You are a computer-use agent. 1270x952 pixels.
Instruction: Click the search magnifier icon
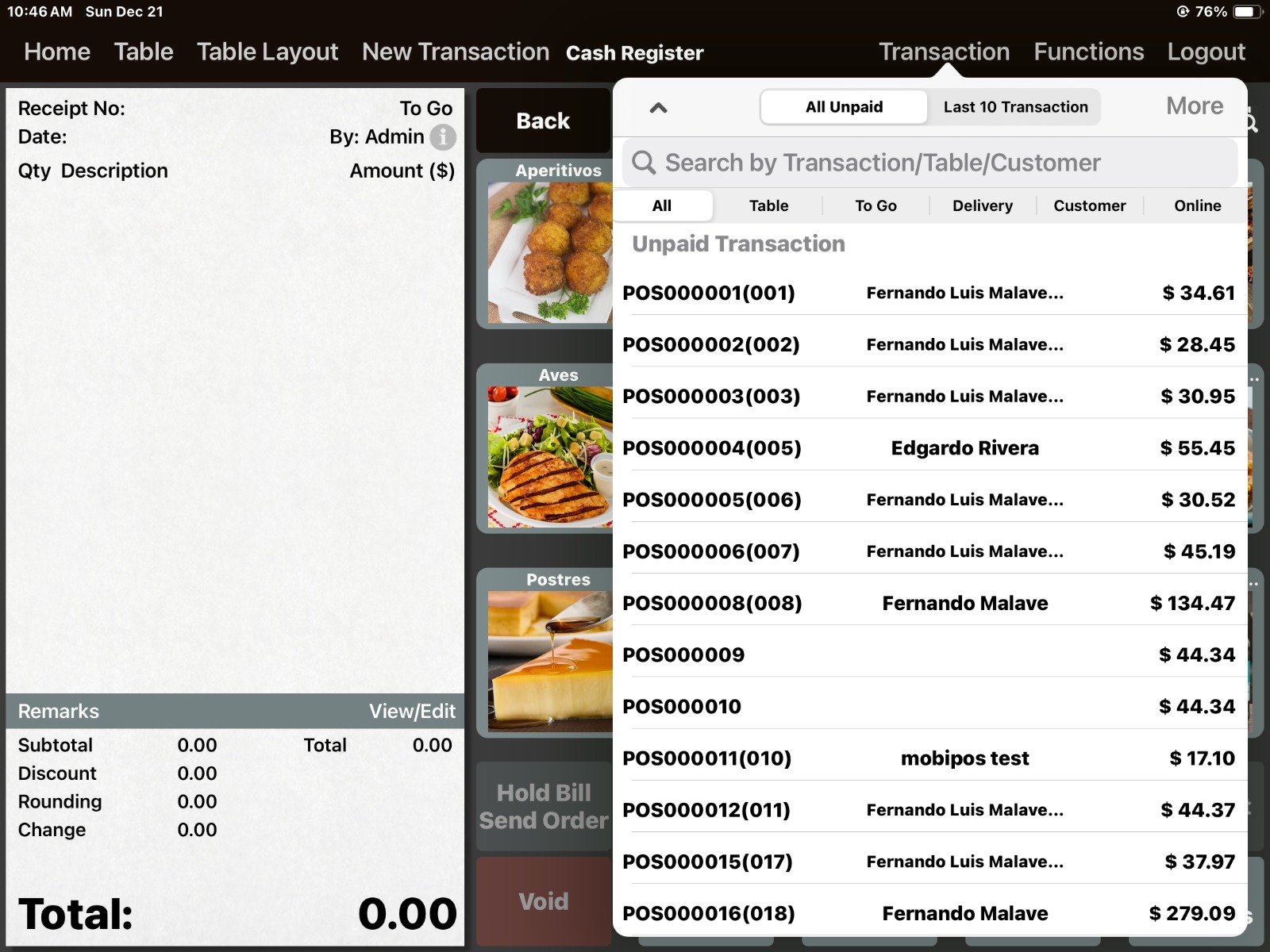644,163
